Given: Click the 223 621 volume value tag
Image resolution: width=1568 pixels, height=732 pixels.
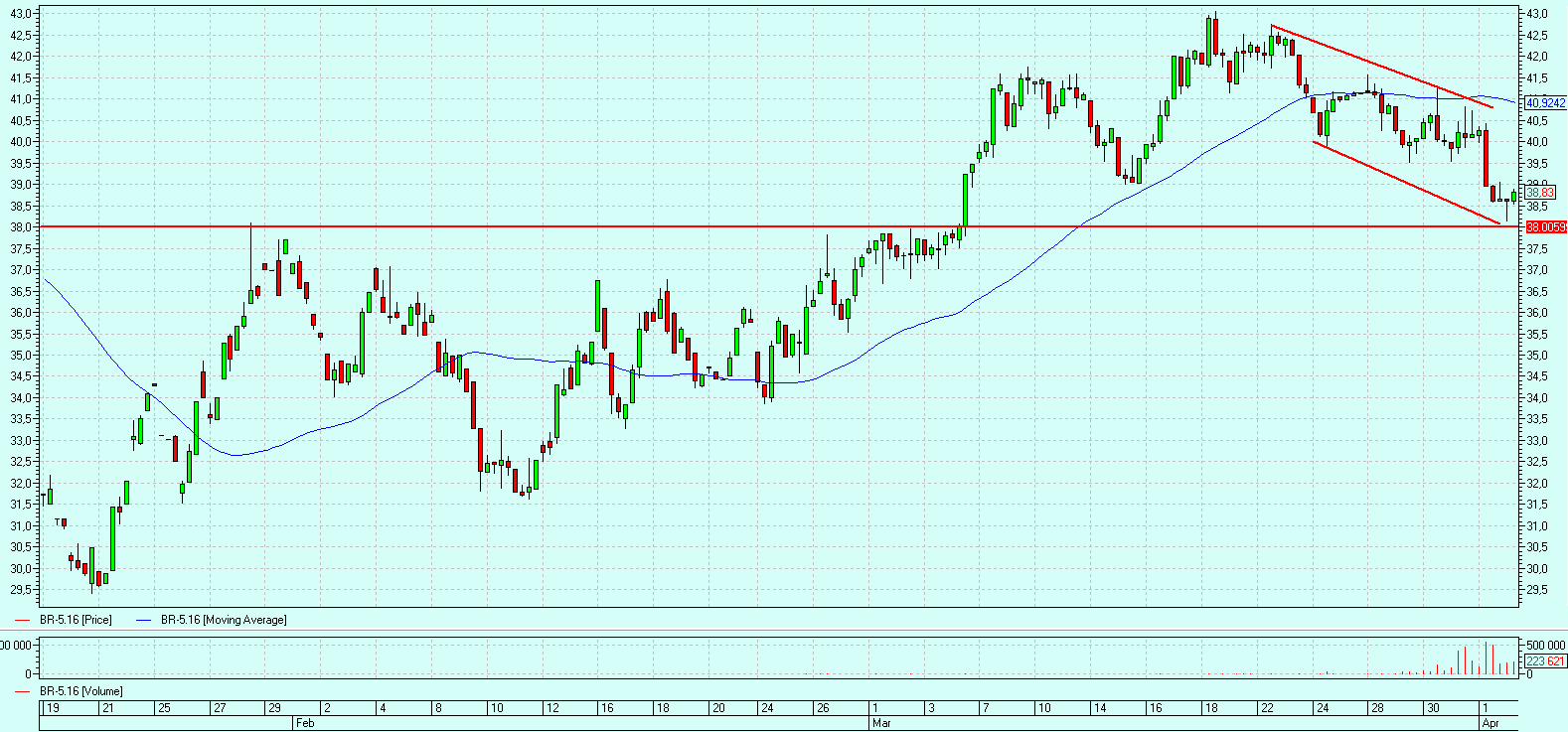Looking at the screenshot, I should coord(1545,661).
